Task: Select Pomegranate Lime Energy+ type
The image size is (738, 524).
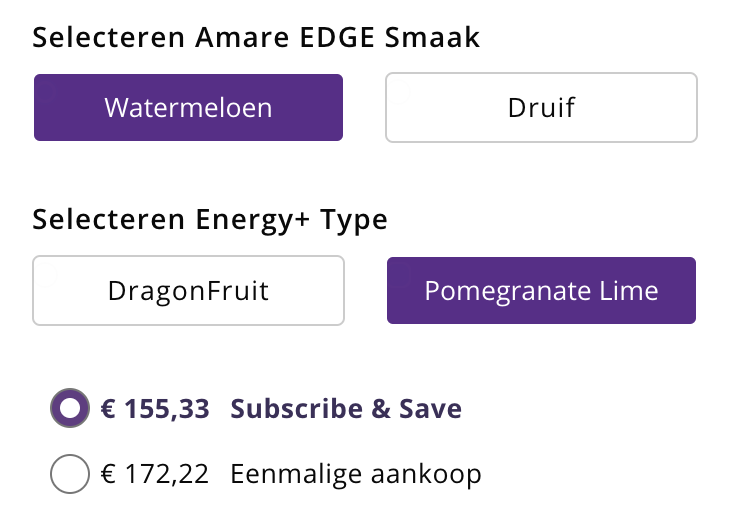Action: (x=541, y=291)
